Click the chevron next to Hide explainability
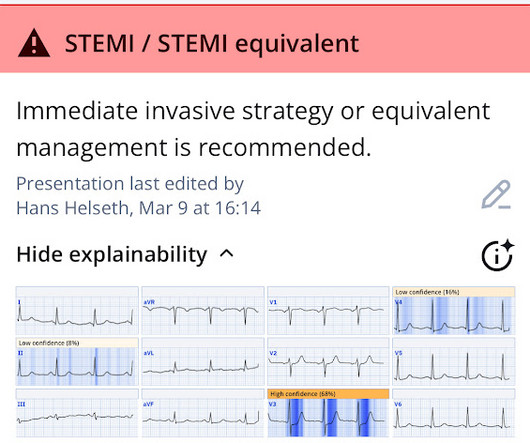The image size is (530, 443). point(226,253)
